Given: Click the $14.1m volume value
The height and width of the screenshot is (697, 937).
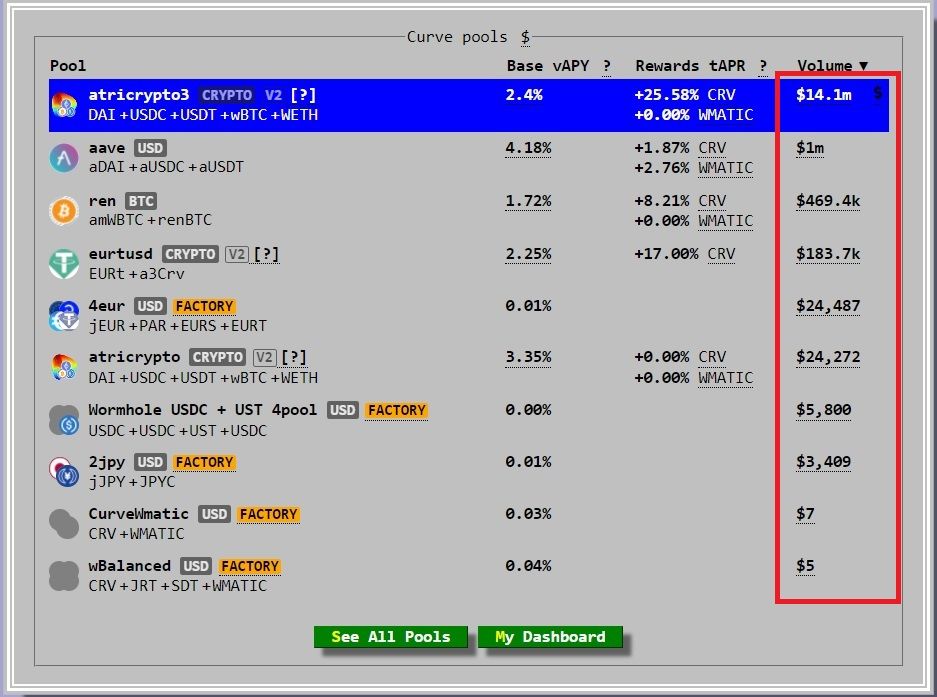Looking at the screenshot, I should [x=823, y=94].
